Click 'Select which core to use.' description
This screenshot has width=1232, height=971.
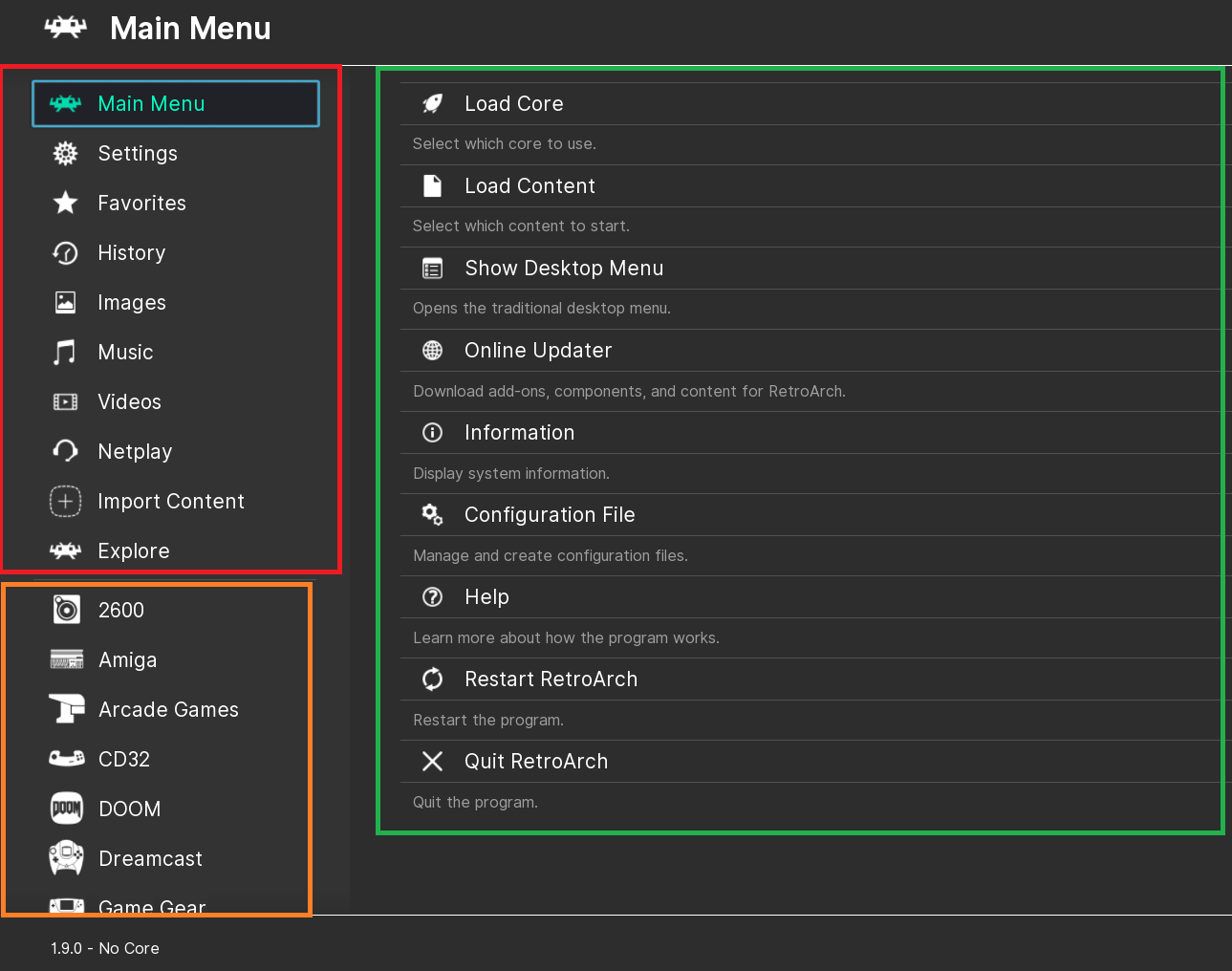505,143
